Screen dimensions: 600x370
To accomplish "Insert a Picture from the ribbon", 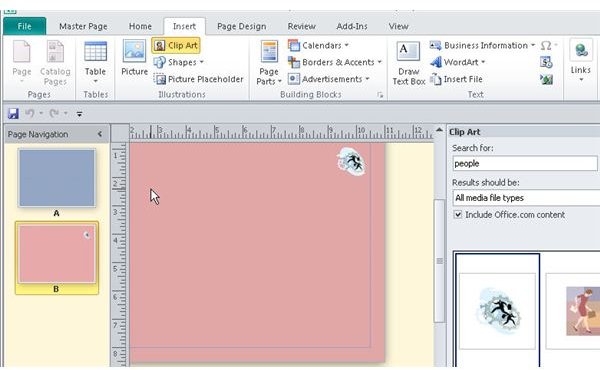I will click(134, 57).
